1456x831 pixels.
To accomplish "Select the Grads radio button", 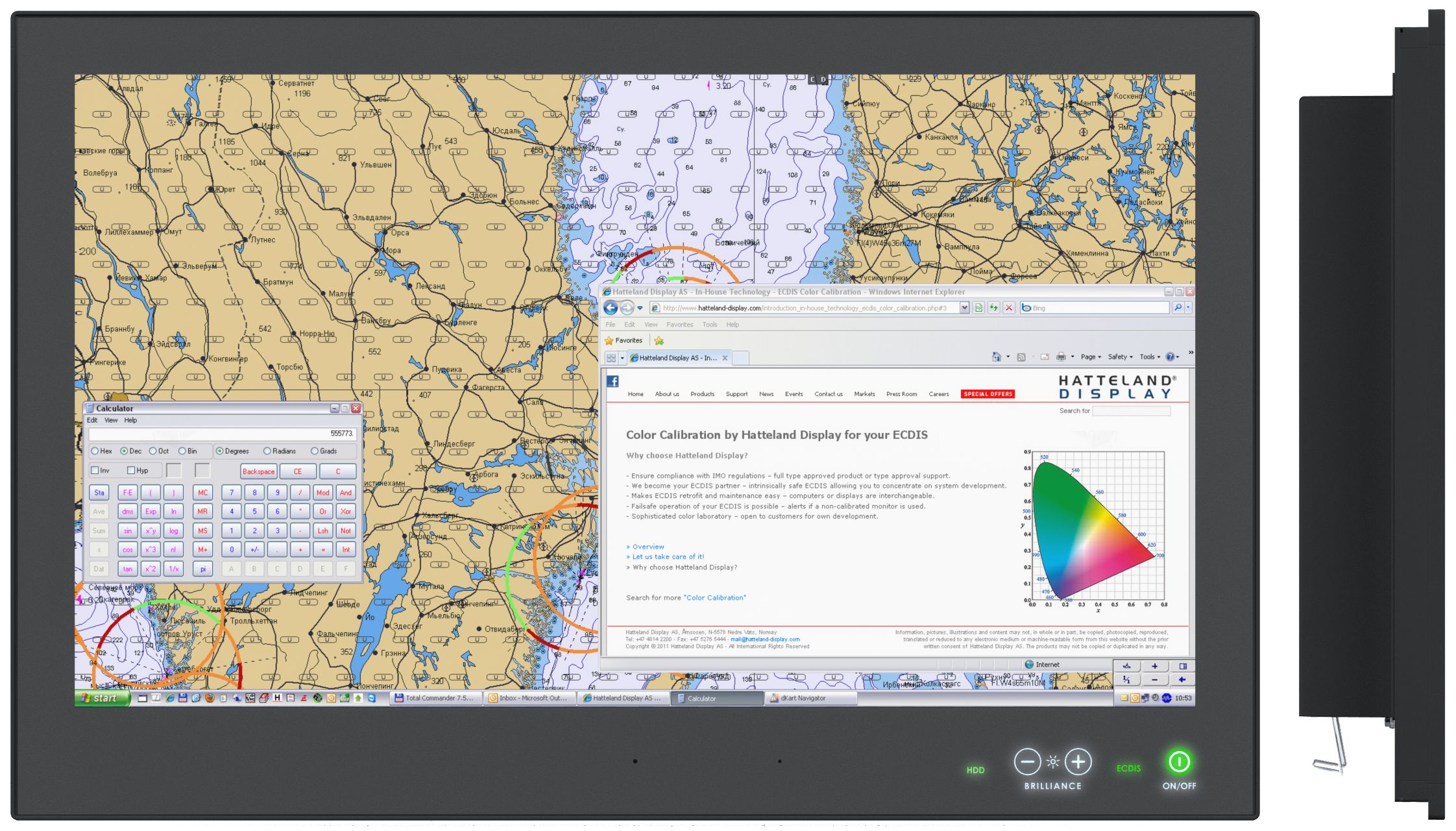I will click(314, 451).
